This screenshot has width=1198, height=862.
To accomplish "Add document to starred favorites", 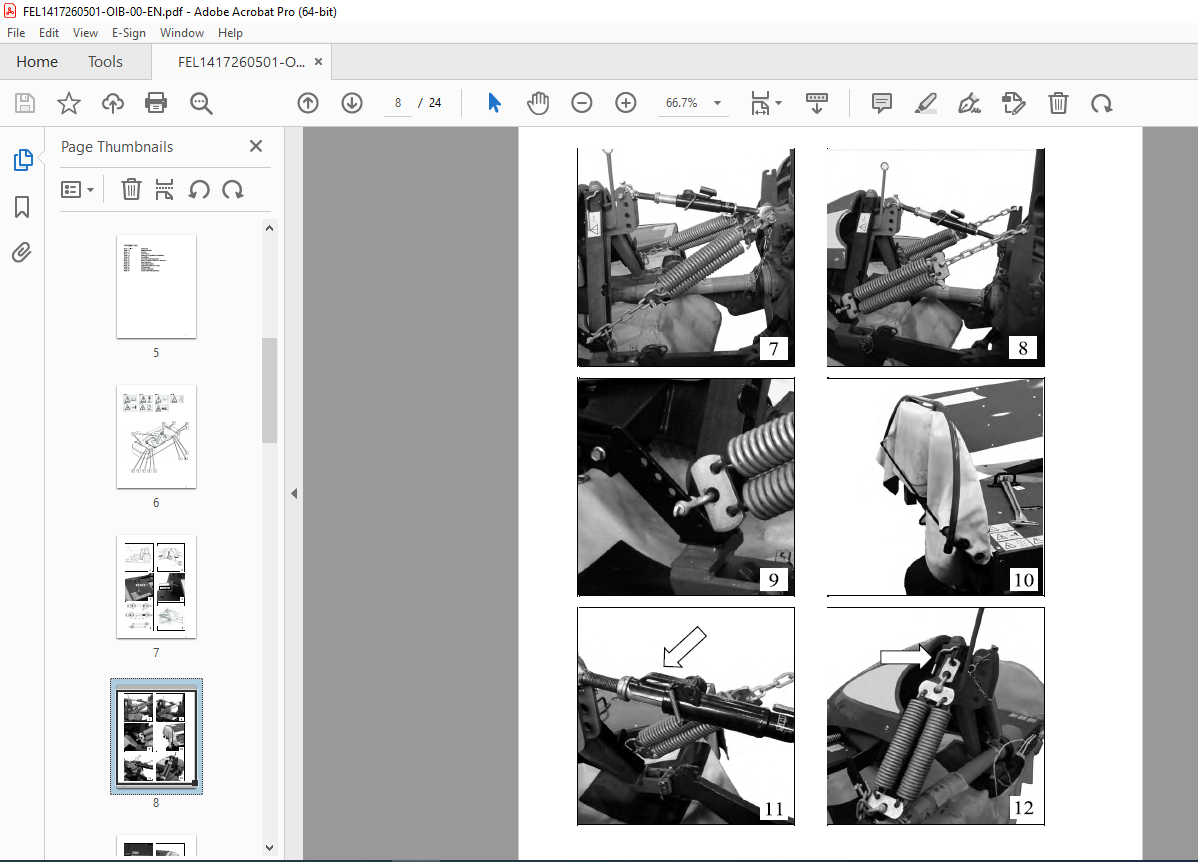I will (69, 103).
